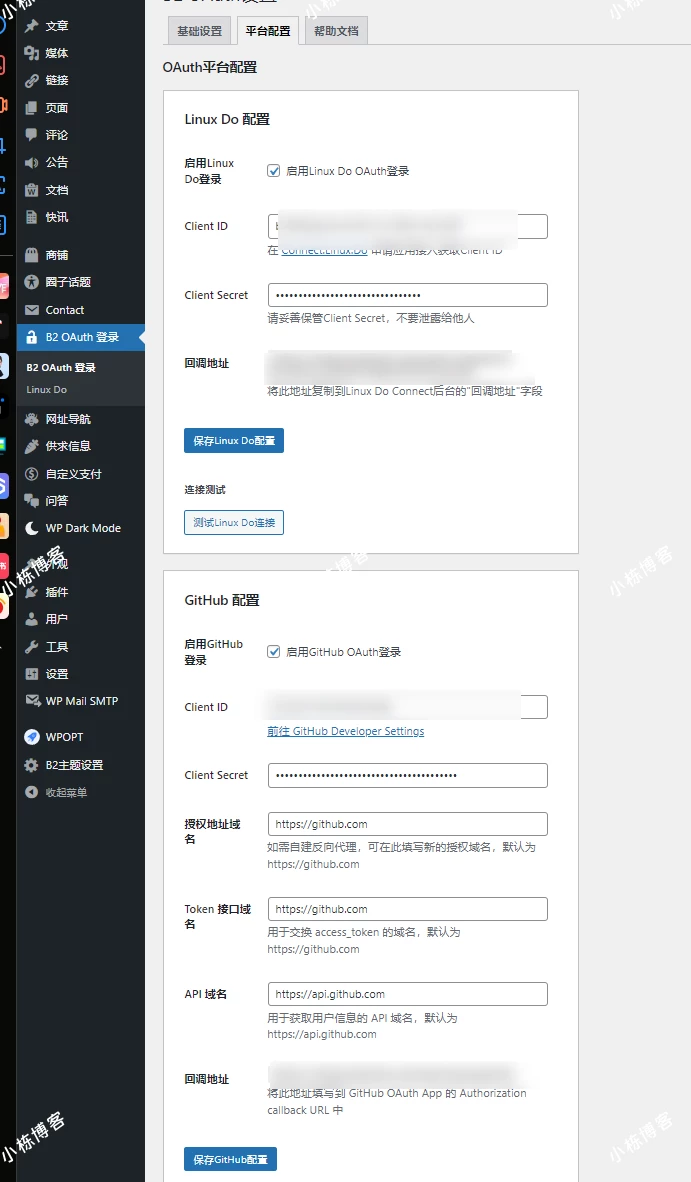The width and height of the screenshot is (691, 1182).
Task: Click the Linux Do Client ID field
Action: click(408, 226)
